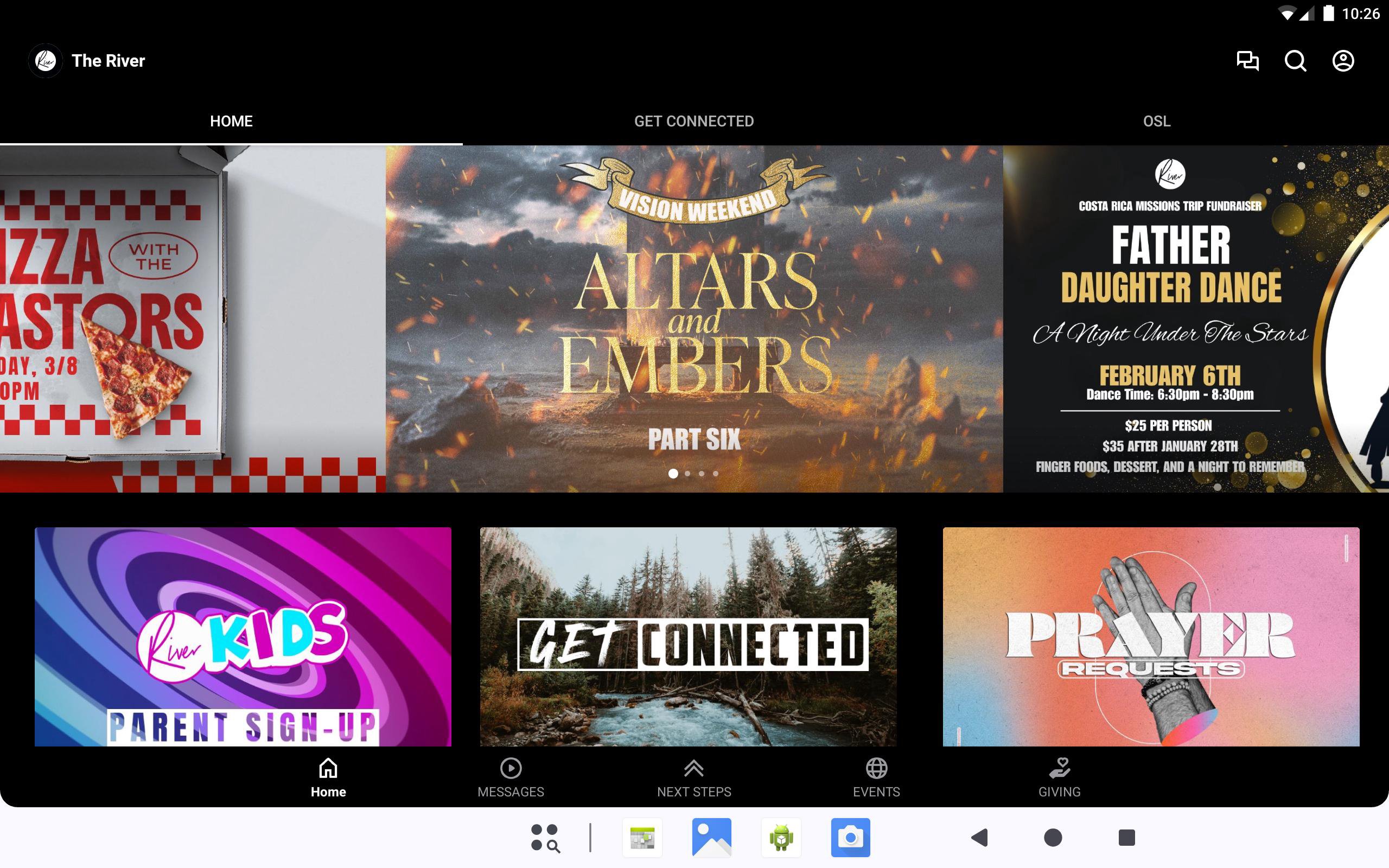
Task: Go to NEXT STEPS in bottom bar
Action: (693, 777)
